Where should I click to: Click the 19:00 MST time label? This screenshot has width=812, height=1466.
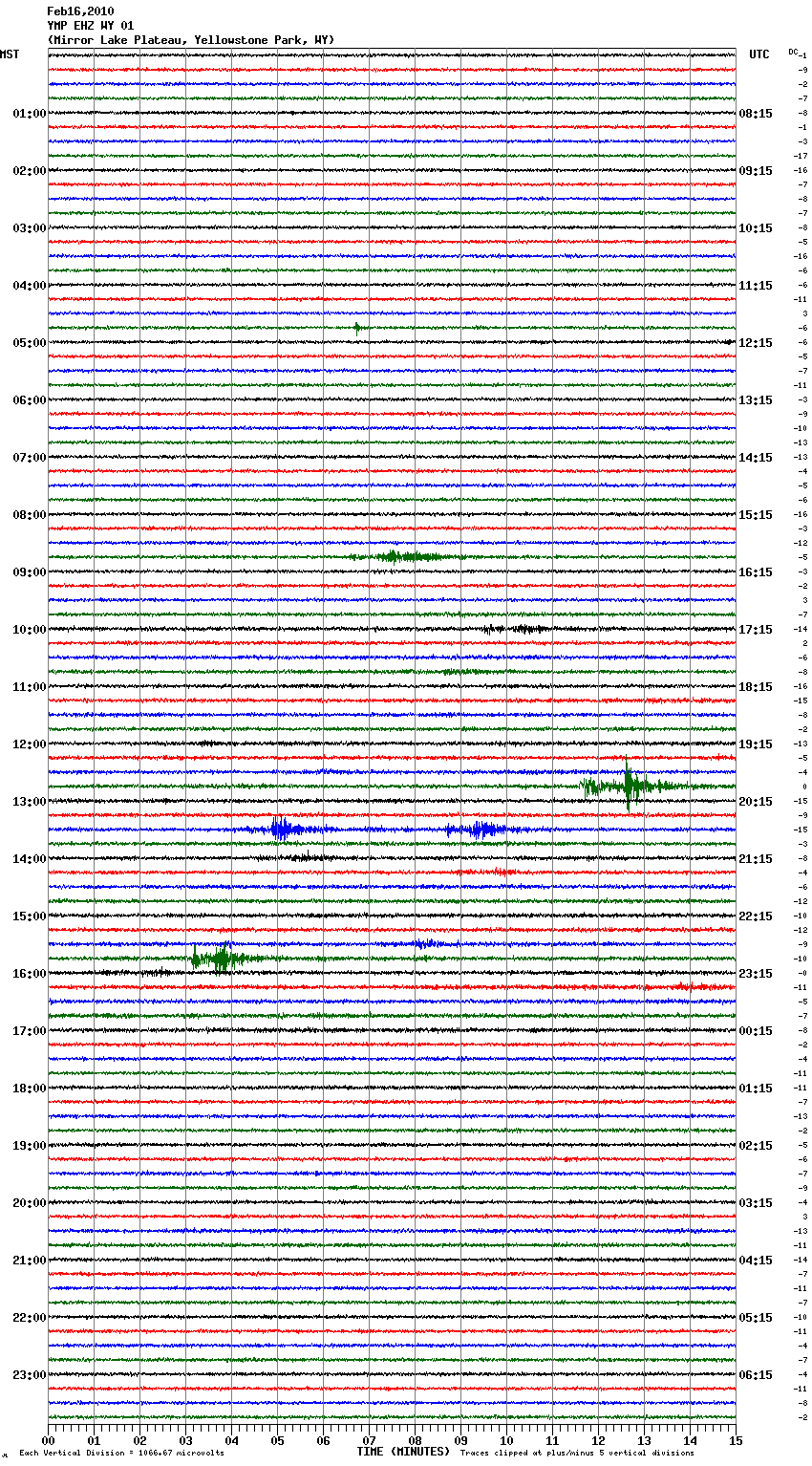(30, 1146)
